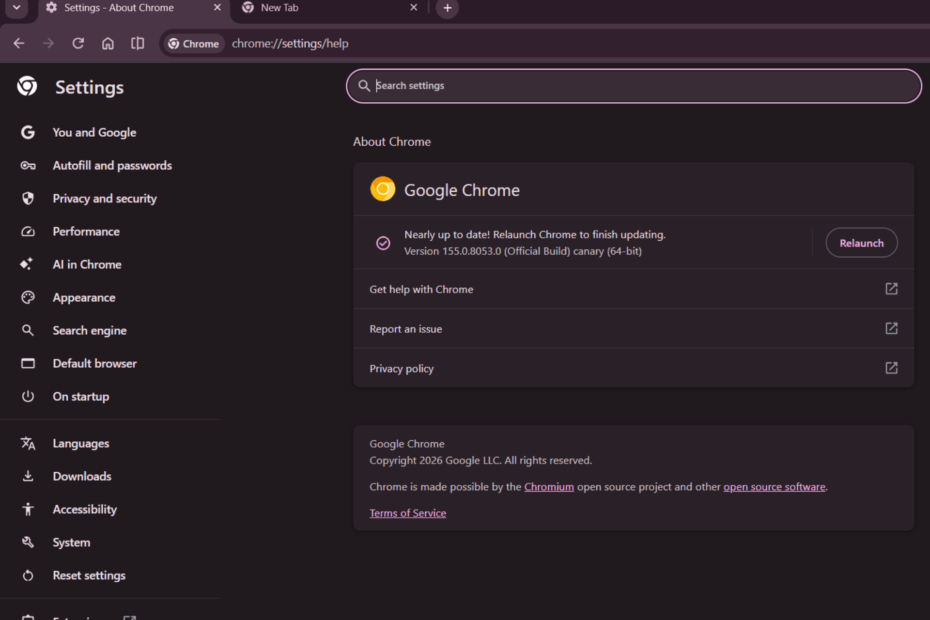The height and width of the screenshot is (620, 930).
Task: Open Accessibility settings
Action: (84, 510)
